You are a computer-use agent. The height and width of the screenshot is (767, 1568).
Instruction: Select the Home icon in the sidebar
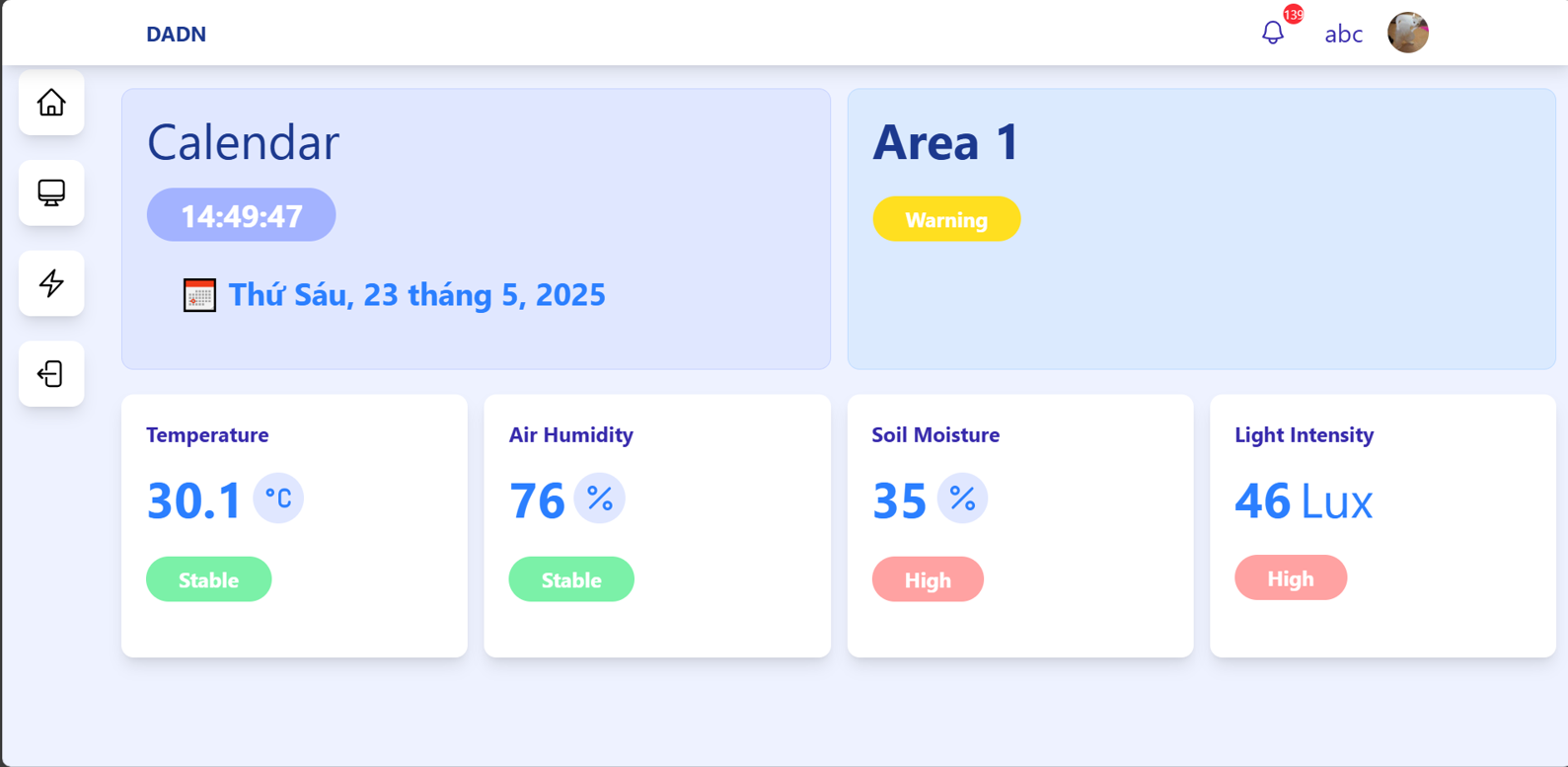pyautogui.click(x=50, y=103)
